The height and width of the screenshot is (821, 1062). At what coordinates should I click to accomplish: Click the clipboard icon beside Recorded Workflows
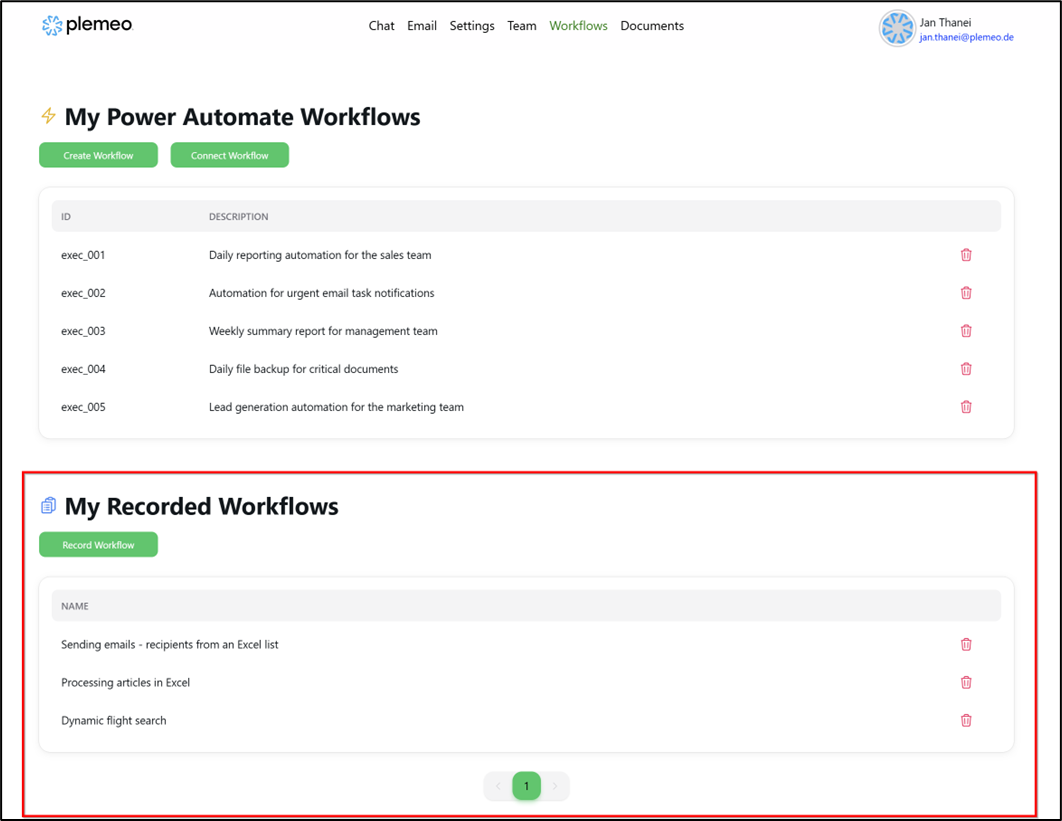point(47,505)
